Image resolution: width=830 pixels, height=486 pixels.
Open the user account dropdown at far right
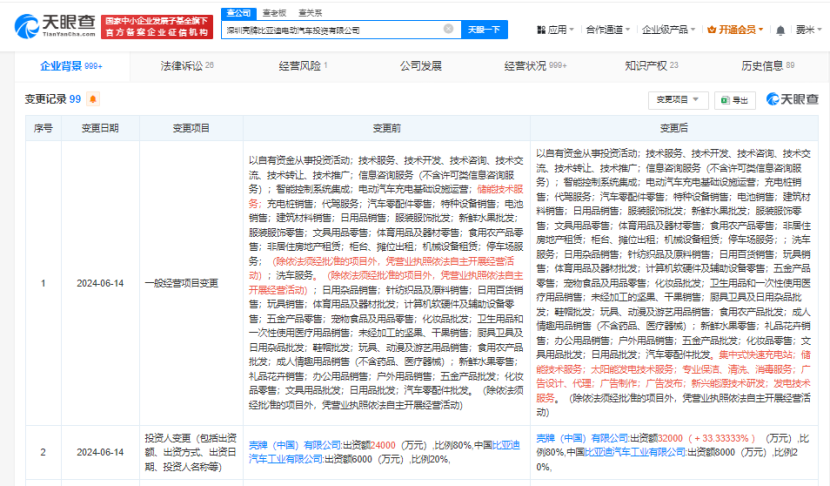coord(809,30)
